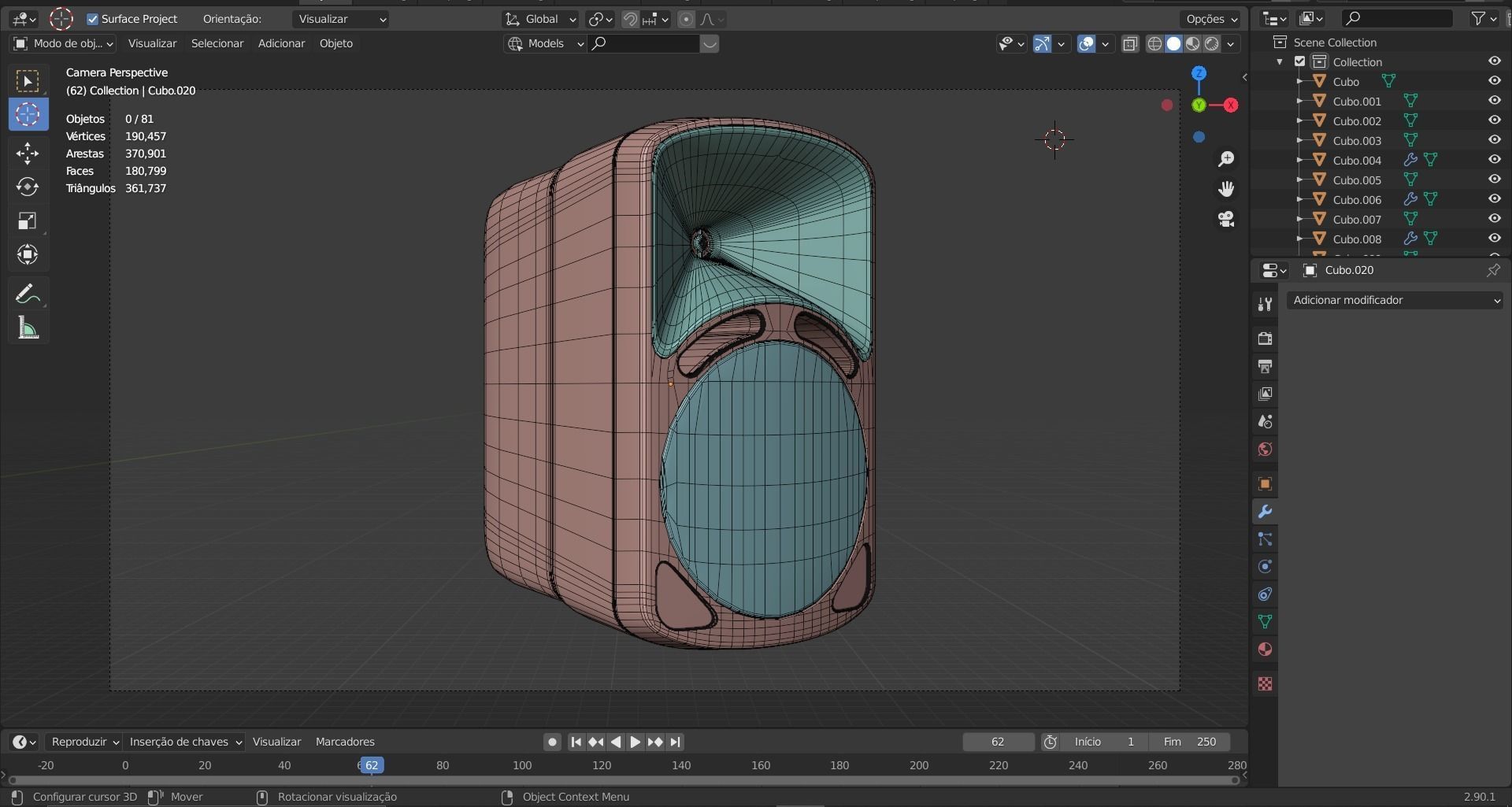
Task: Open the timeline Visualizar menu
Action: pos(276,742)
